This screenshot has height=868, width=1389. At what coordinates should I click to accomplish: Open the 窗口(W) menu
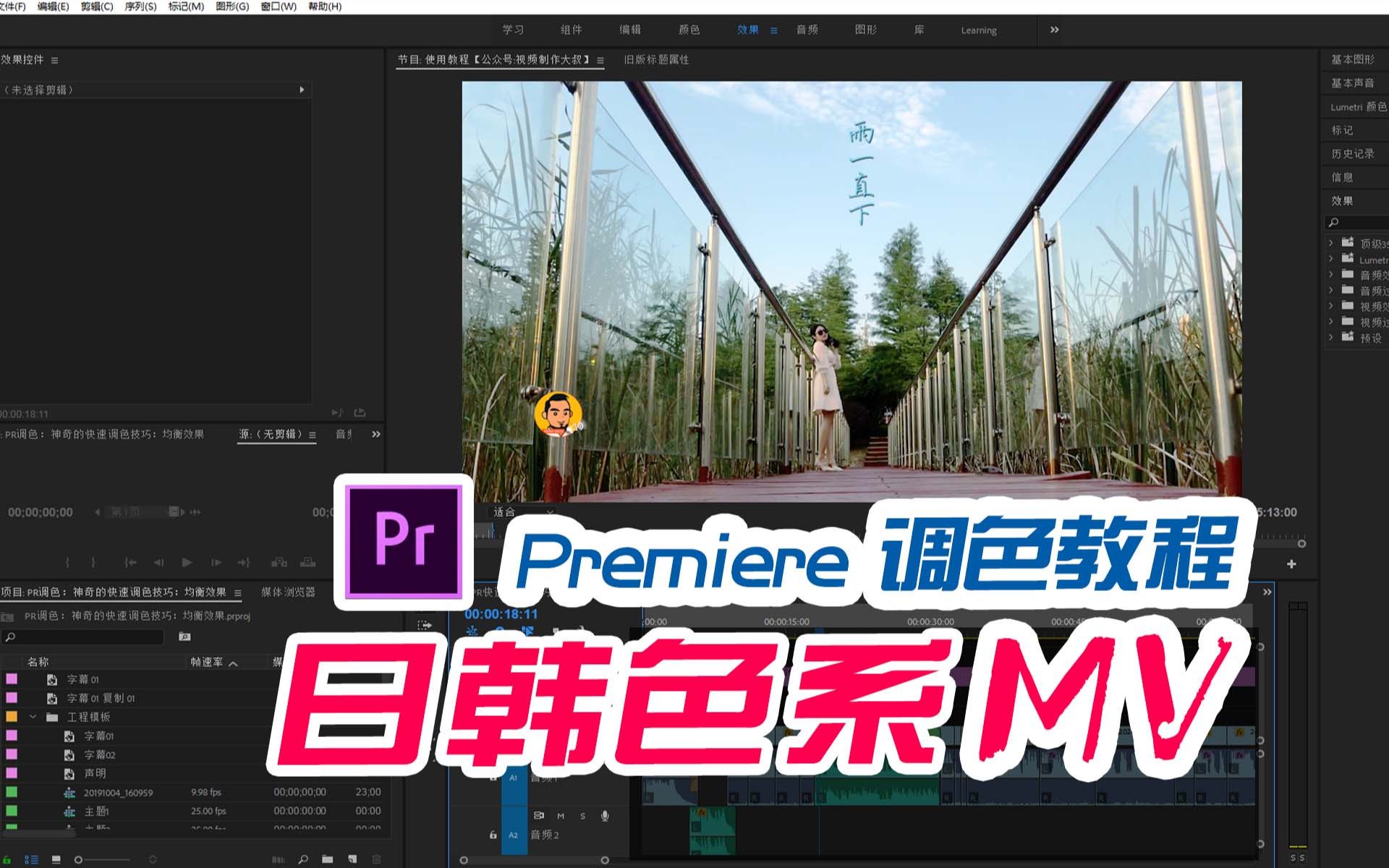click(279, 7)
